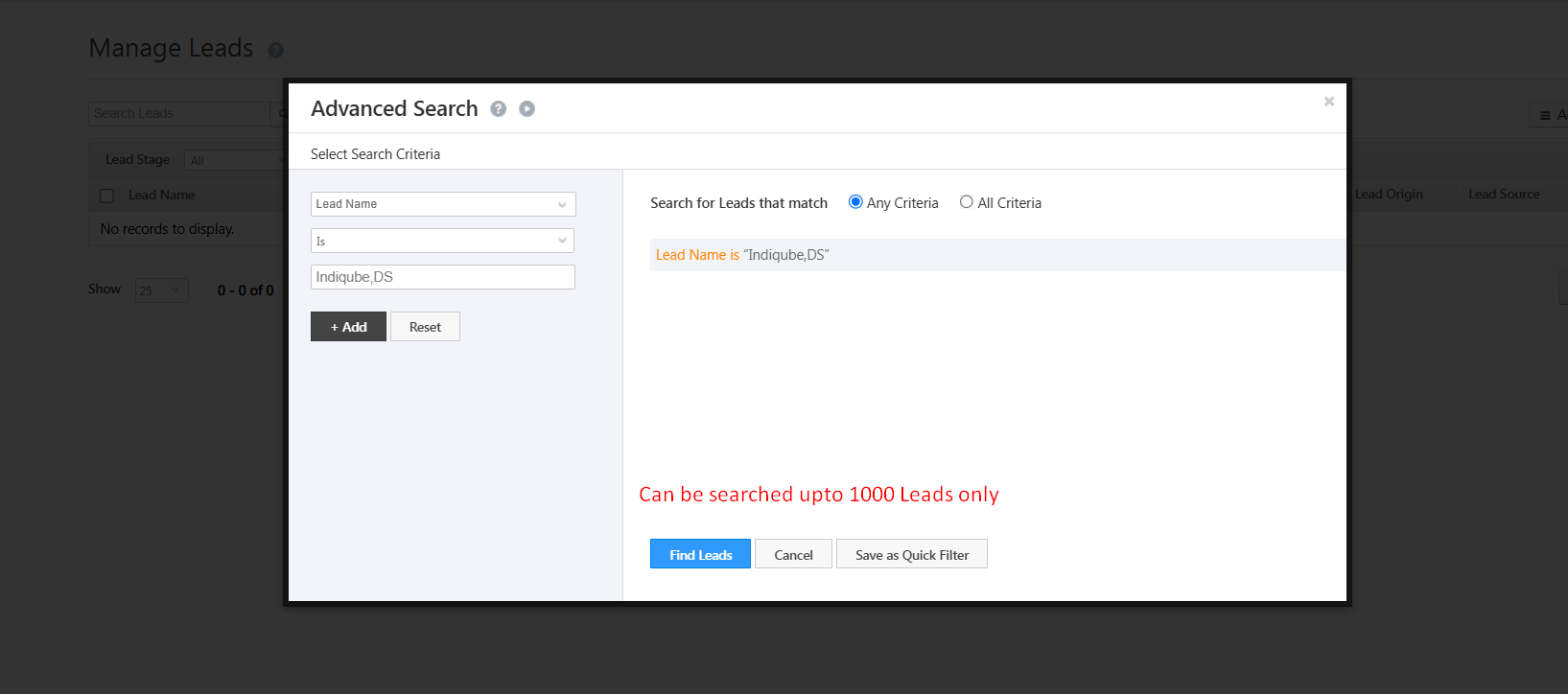The image size is (1568, 694).
Task: Click Save as Quick Filter
Action: point(911,554)
